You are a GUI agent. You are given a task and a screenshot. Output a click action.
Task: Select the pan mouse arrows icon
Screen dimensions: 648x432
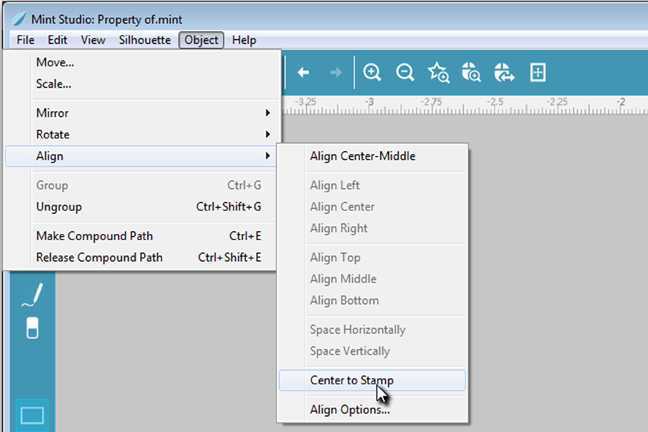coord(504,73)
